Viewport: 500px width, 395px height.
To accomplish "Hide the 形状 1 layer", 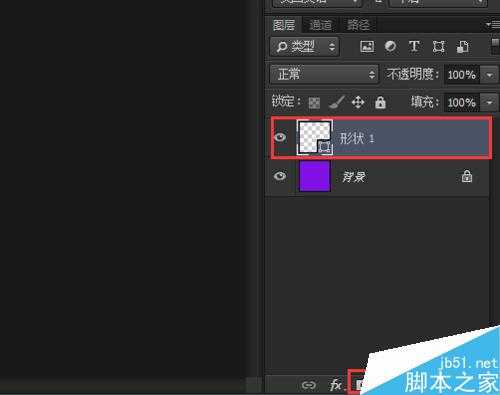I will [280, 137].
